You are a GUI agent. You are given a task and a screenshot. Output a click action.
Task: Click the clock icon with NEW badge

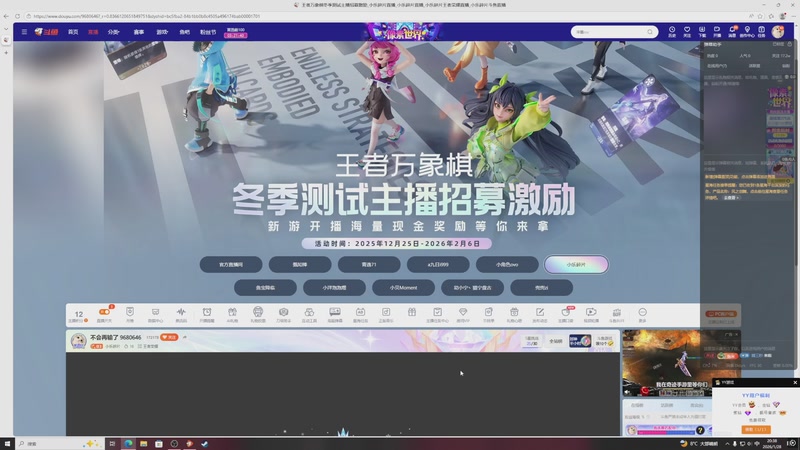[x=565, y=314]
